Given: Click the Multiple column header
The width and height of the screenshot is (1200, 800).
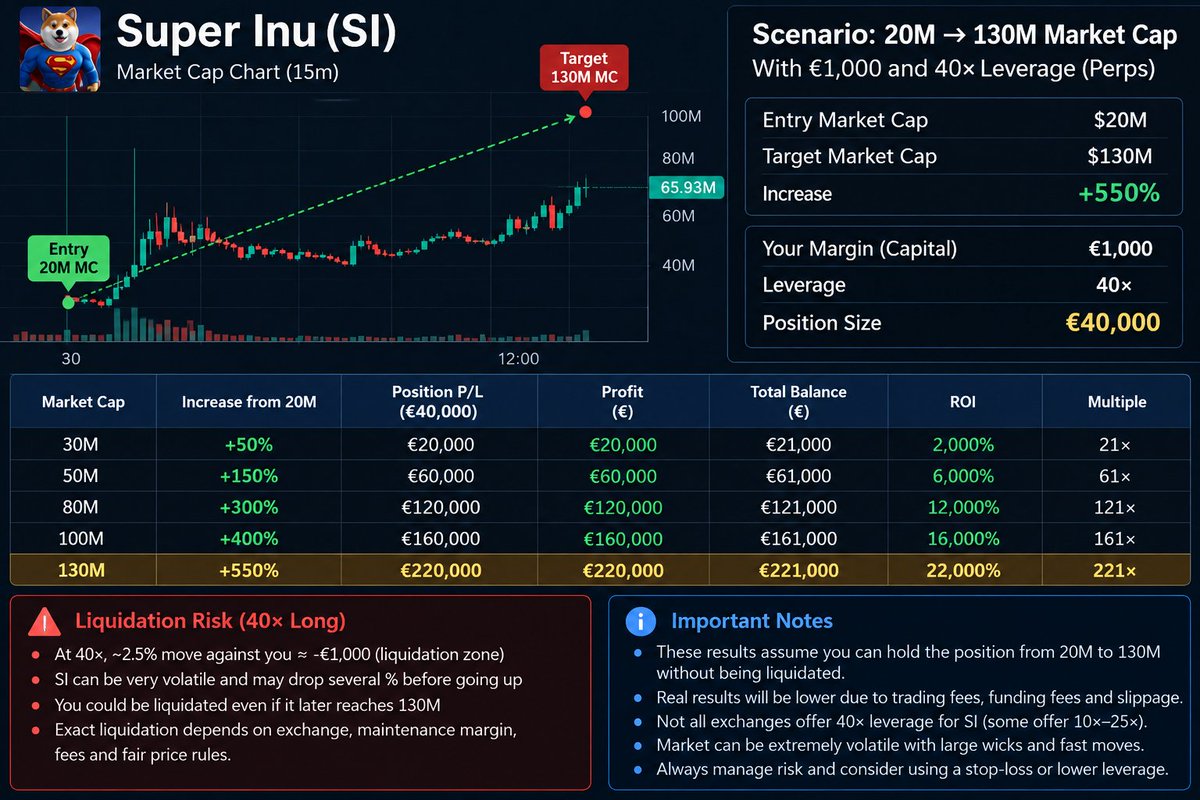Looking at the screenshot, I should tap(1116, 402).
